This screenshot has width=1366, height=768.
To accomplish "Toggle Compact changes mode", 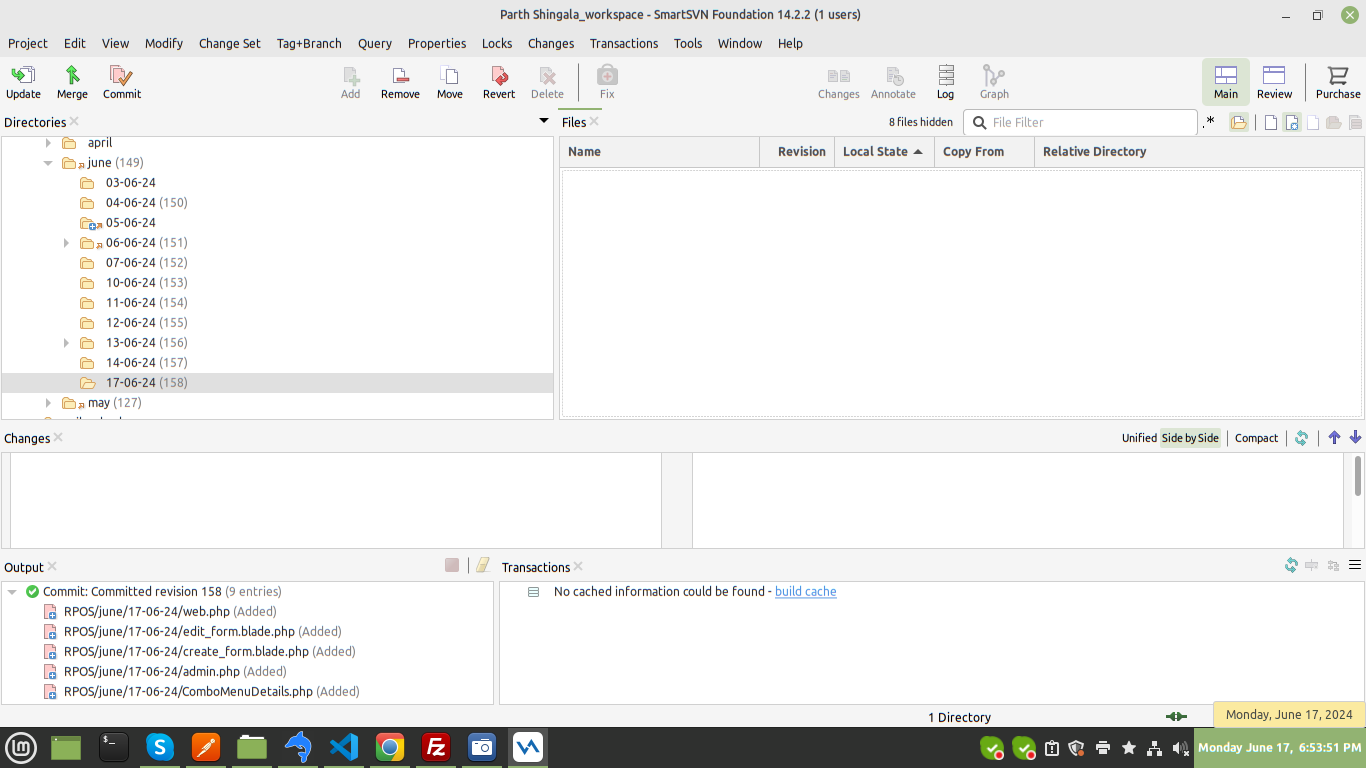I will coord(1256,438).
